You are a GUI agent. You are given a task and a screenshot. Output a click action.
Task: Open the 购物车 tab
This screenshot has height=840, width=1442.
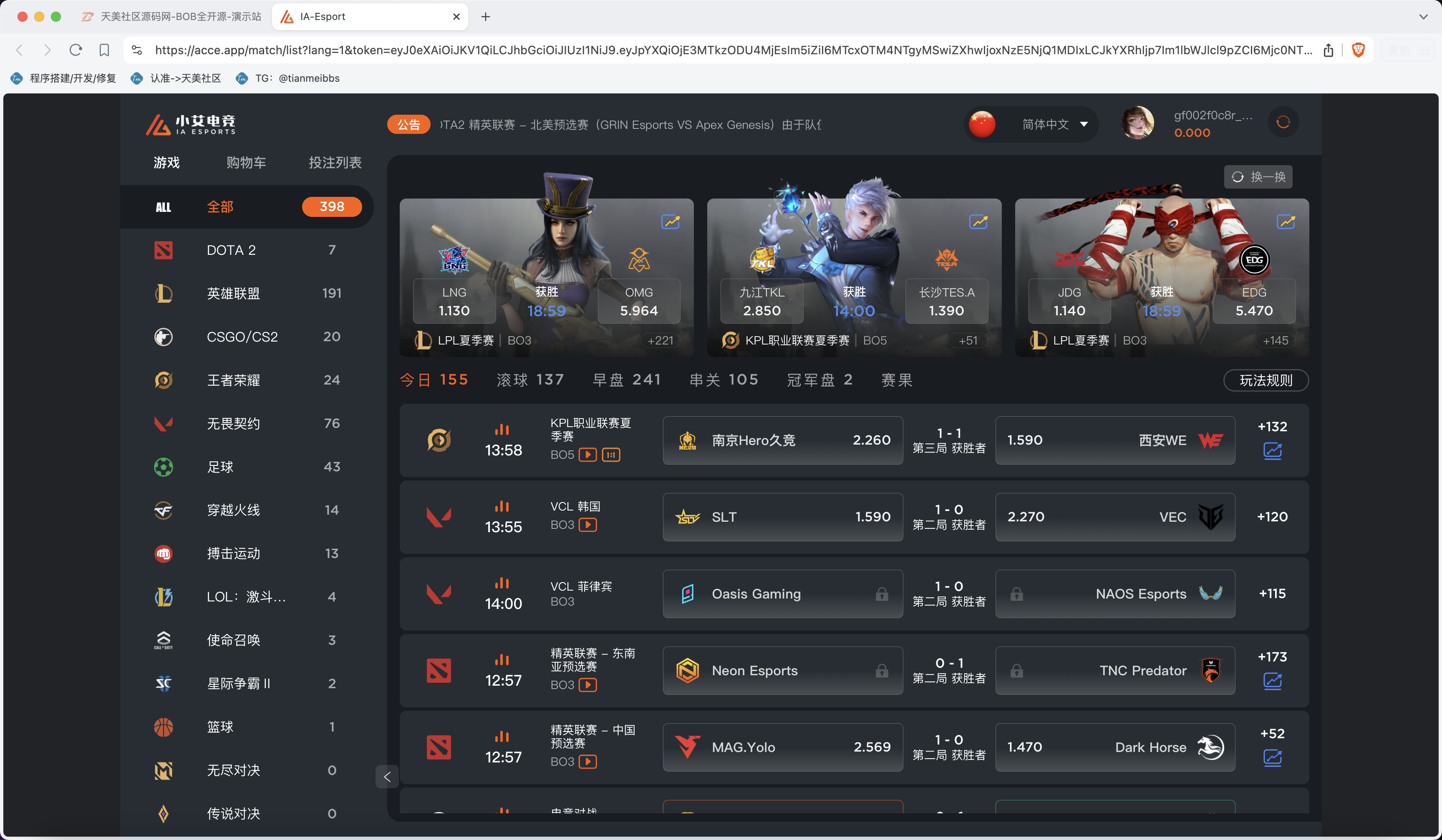pos(247,162)
